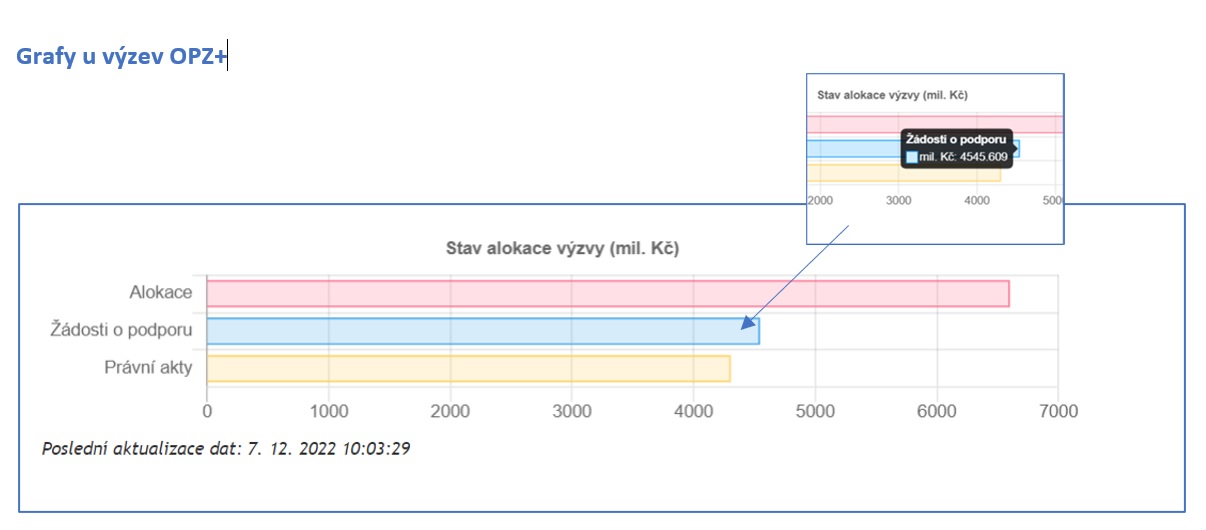1206x530 pixels.
Task: Click the x-axis value 1000 in main chart
Action: coord(329,411)
